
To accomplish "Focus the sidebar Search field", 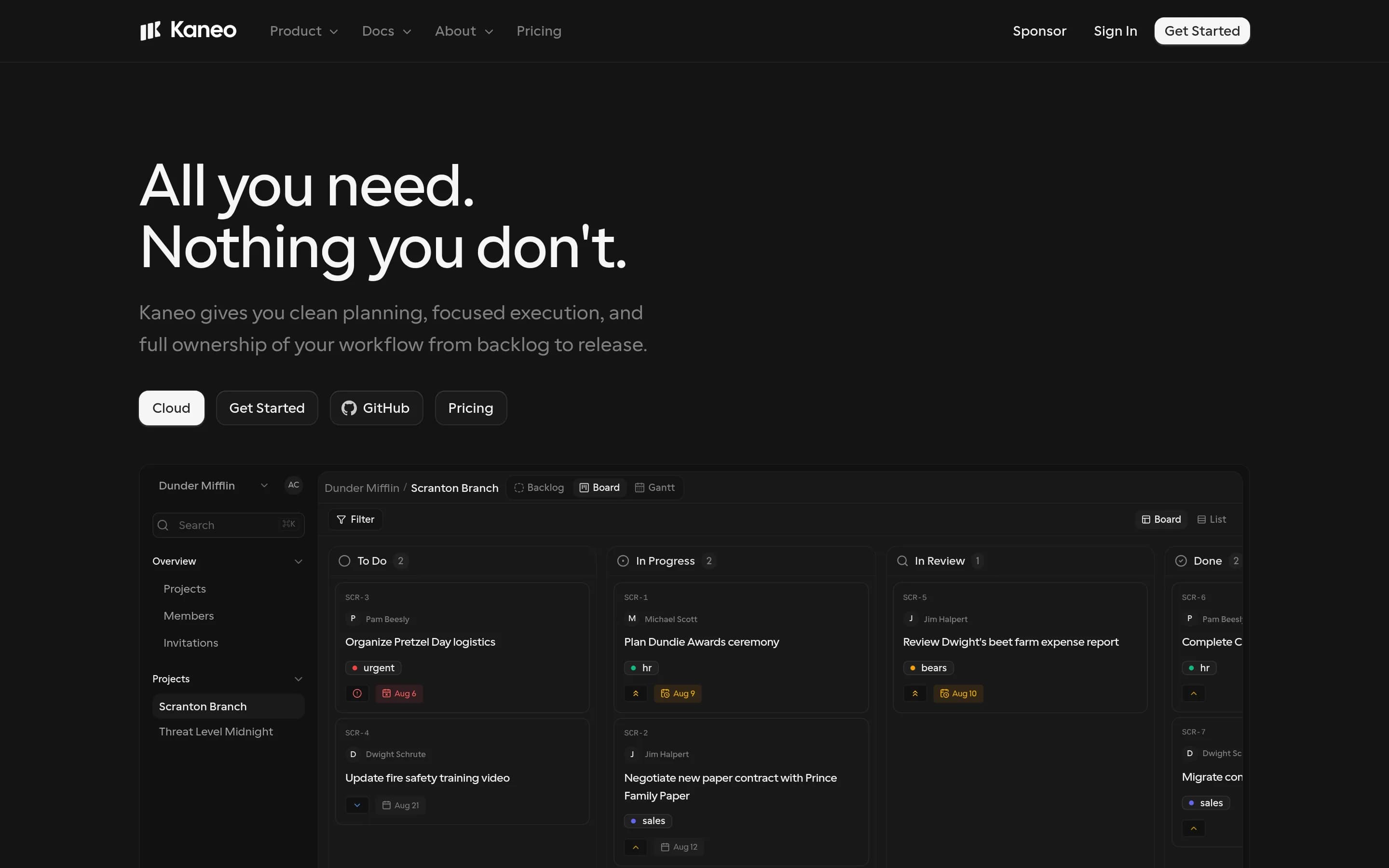I will click(228, 525).
